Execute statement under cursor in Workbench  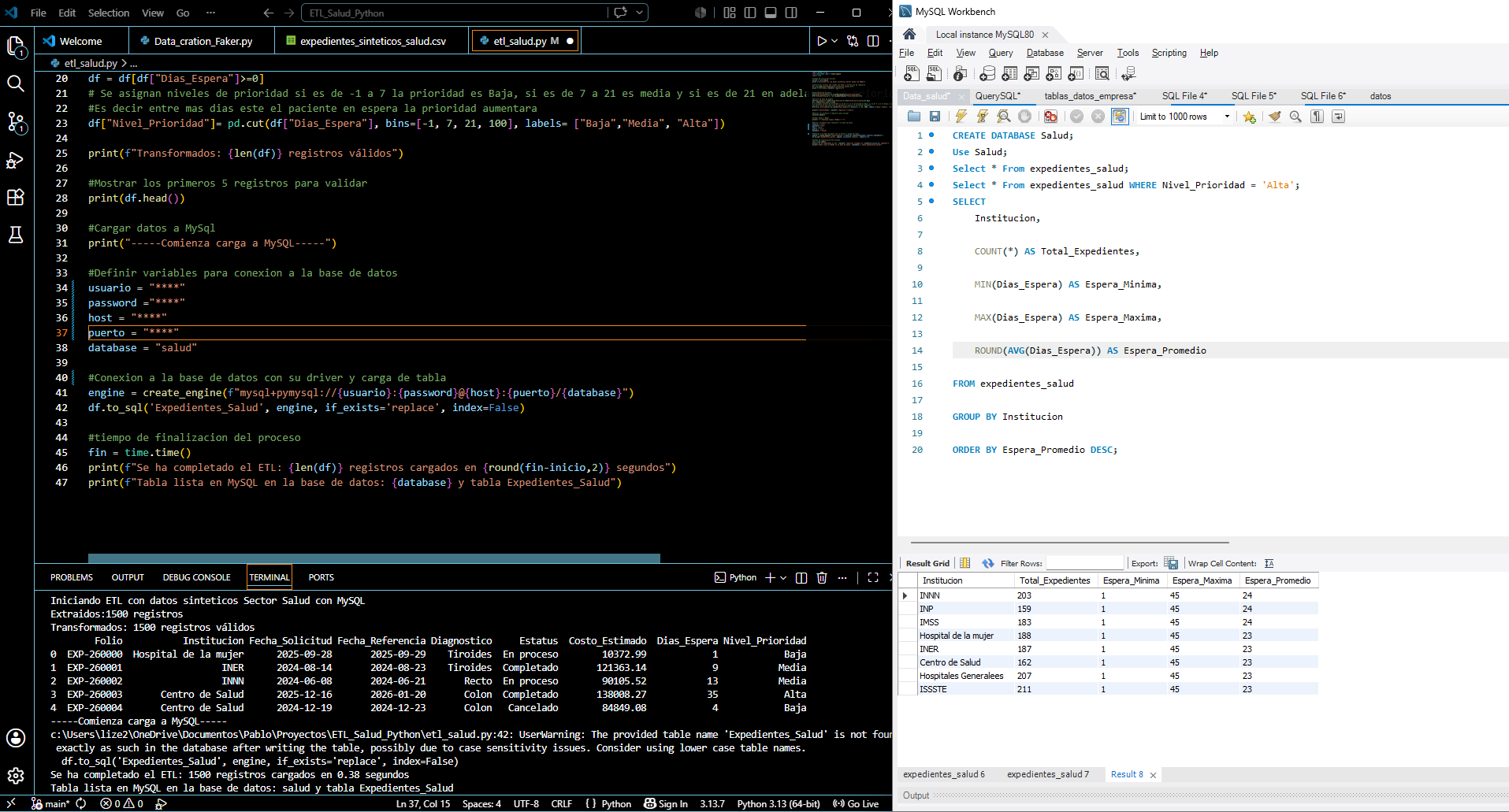[983, 117]
